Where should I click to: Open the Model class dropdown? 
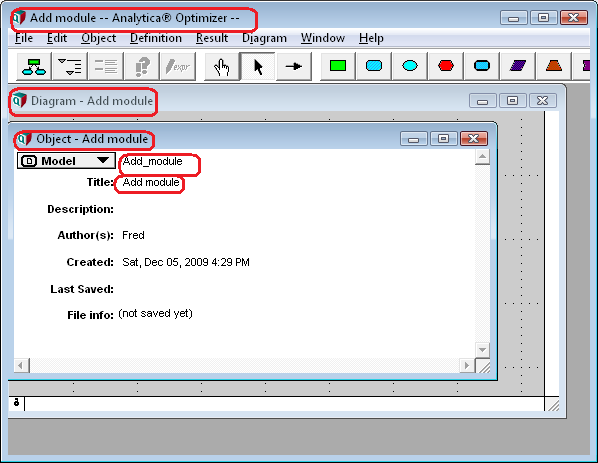click(66, 161)
